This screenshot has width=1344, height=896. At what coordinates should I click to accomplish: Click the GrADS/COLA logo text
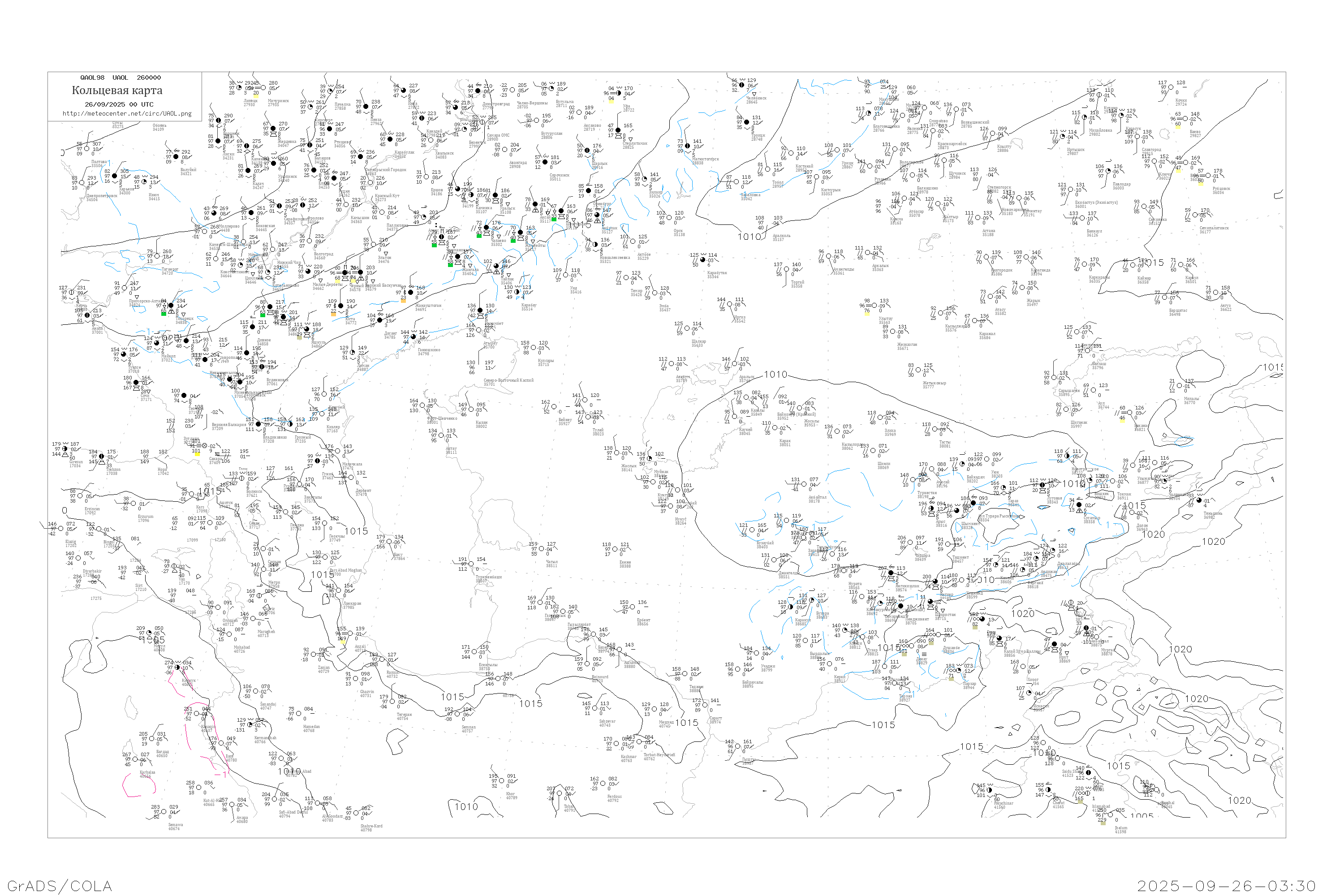60,886
